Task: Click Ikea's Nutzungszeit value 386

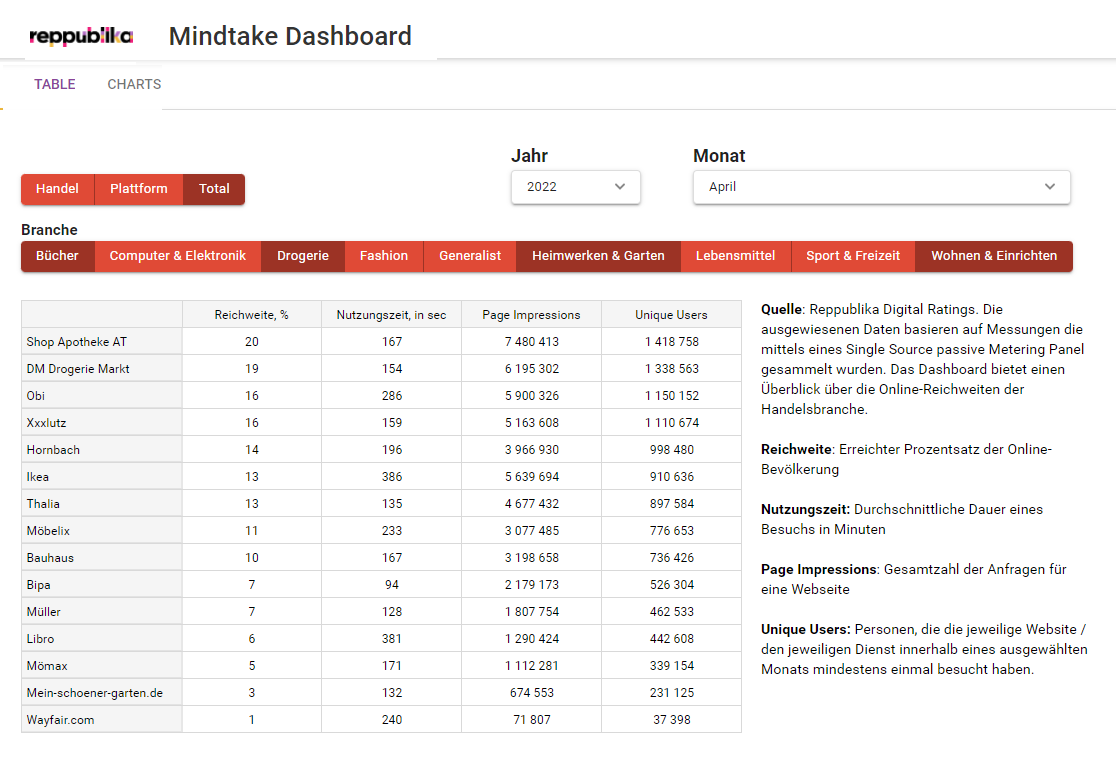Action: pyautogui.click(x=392, y=477)
